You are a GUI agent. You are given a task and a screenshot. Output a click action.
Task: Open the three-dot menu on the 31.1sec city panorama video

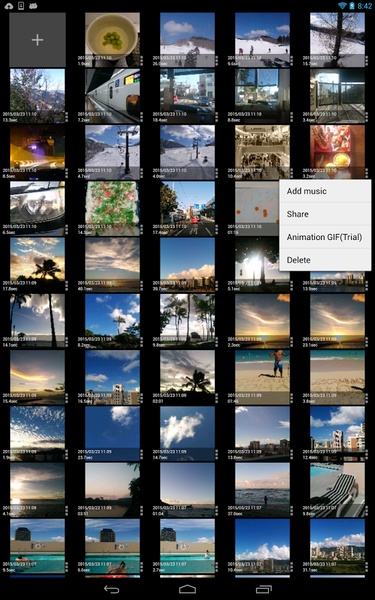(366, 567)
